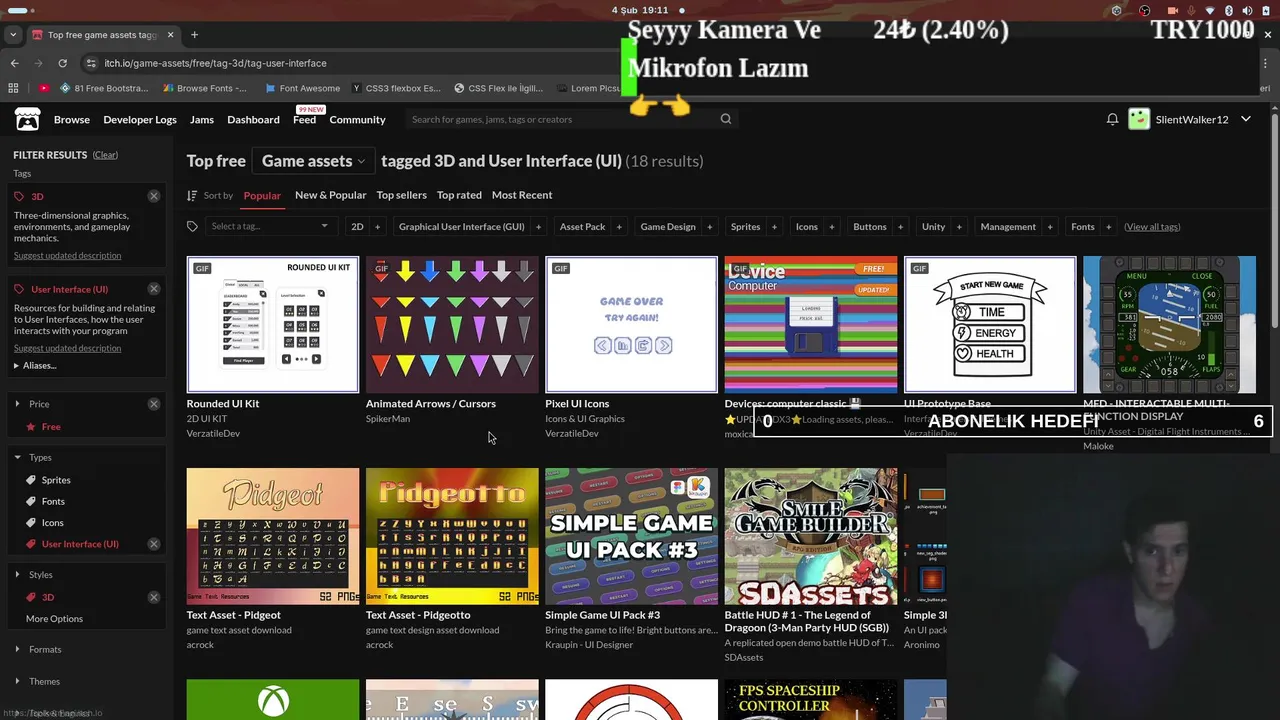
Task: Show More Options under Styles
Action: coord(54,619)
